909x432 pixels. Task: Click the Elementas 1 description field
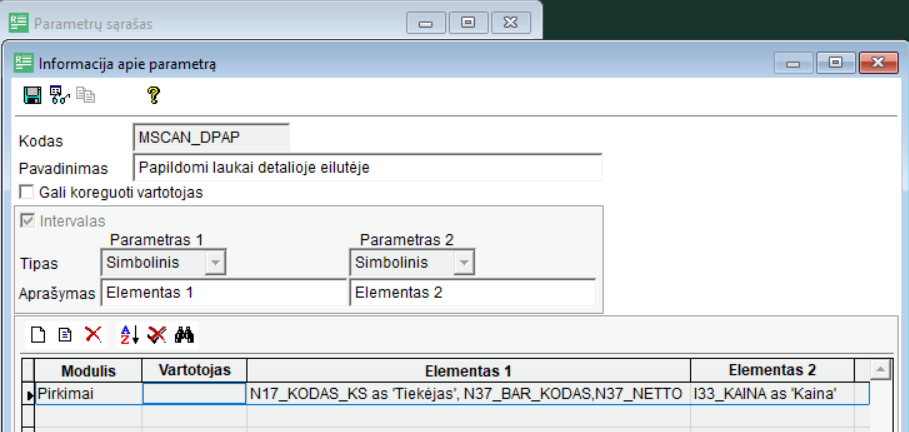(222, 293)
